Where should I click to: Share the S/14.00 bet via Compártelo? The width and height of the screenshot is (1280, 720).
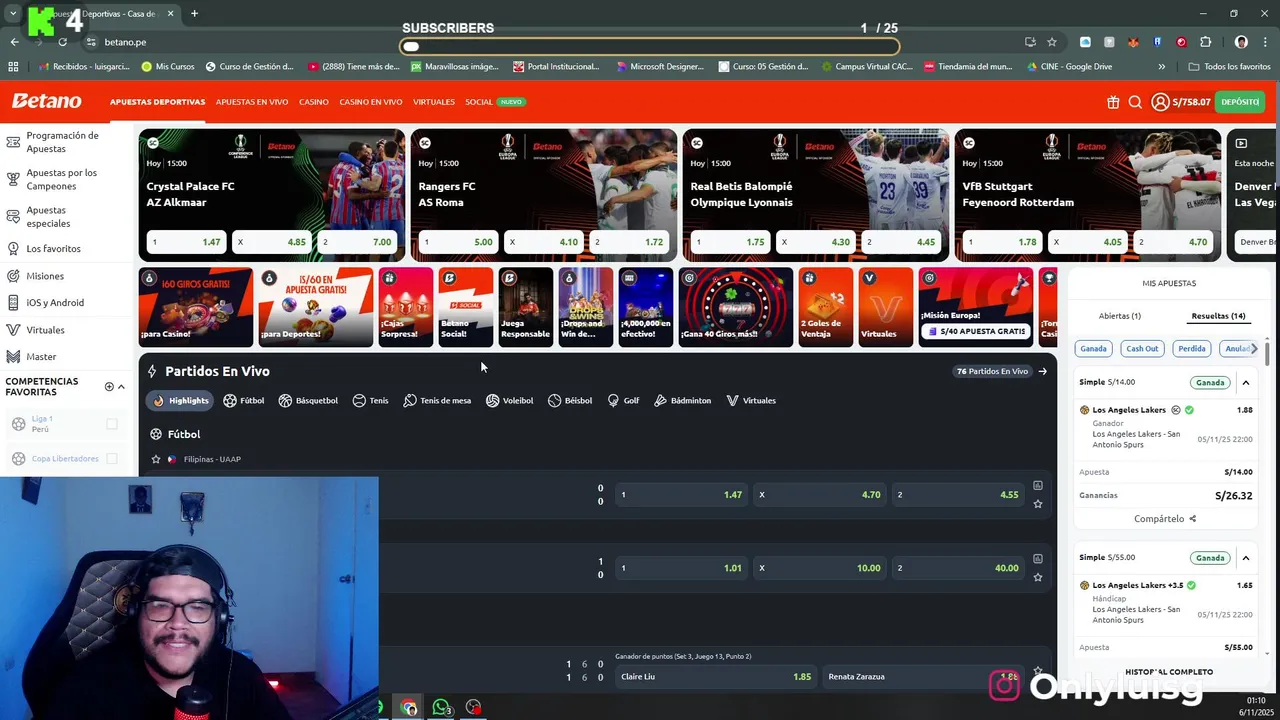[1165, 519]
